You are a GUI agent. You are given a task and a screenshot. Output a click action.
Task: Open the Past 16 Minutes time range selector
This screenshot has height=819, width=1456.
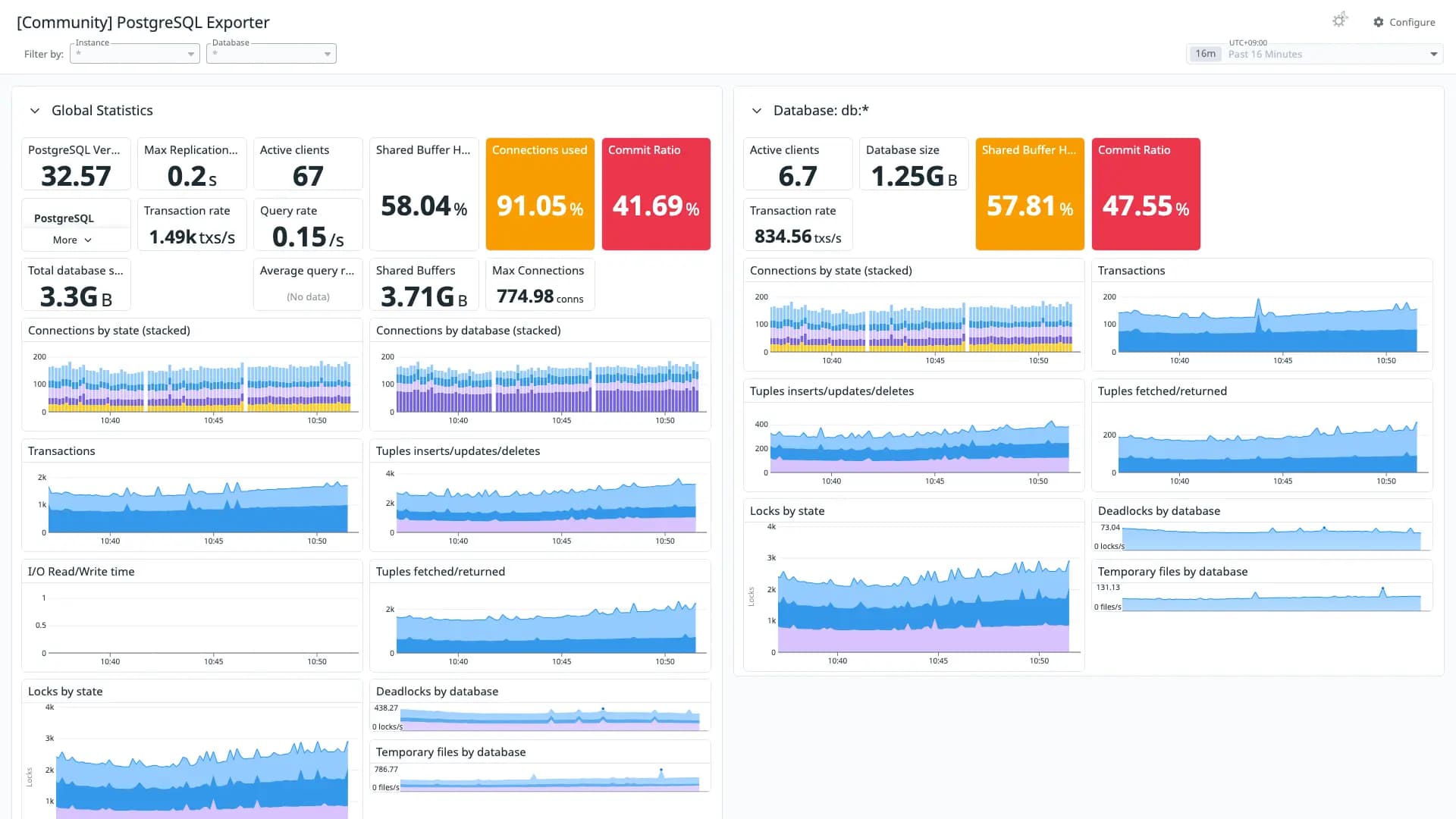1315,54
